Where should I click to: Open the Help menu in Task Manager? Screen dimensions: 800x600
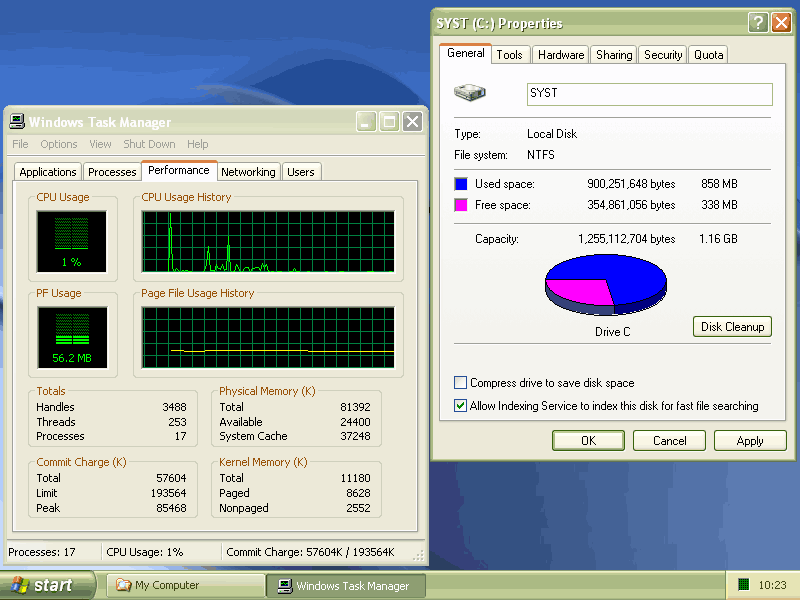point(197,144)
